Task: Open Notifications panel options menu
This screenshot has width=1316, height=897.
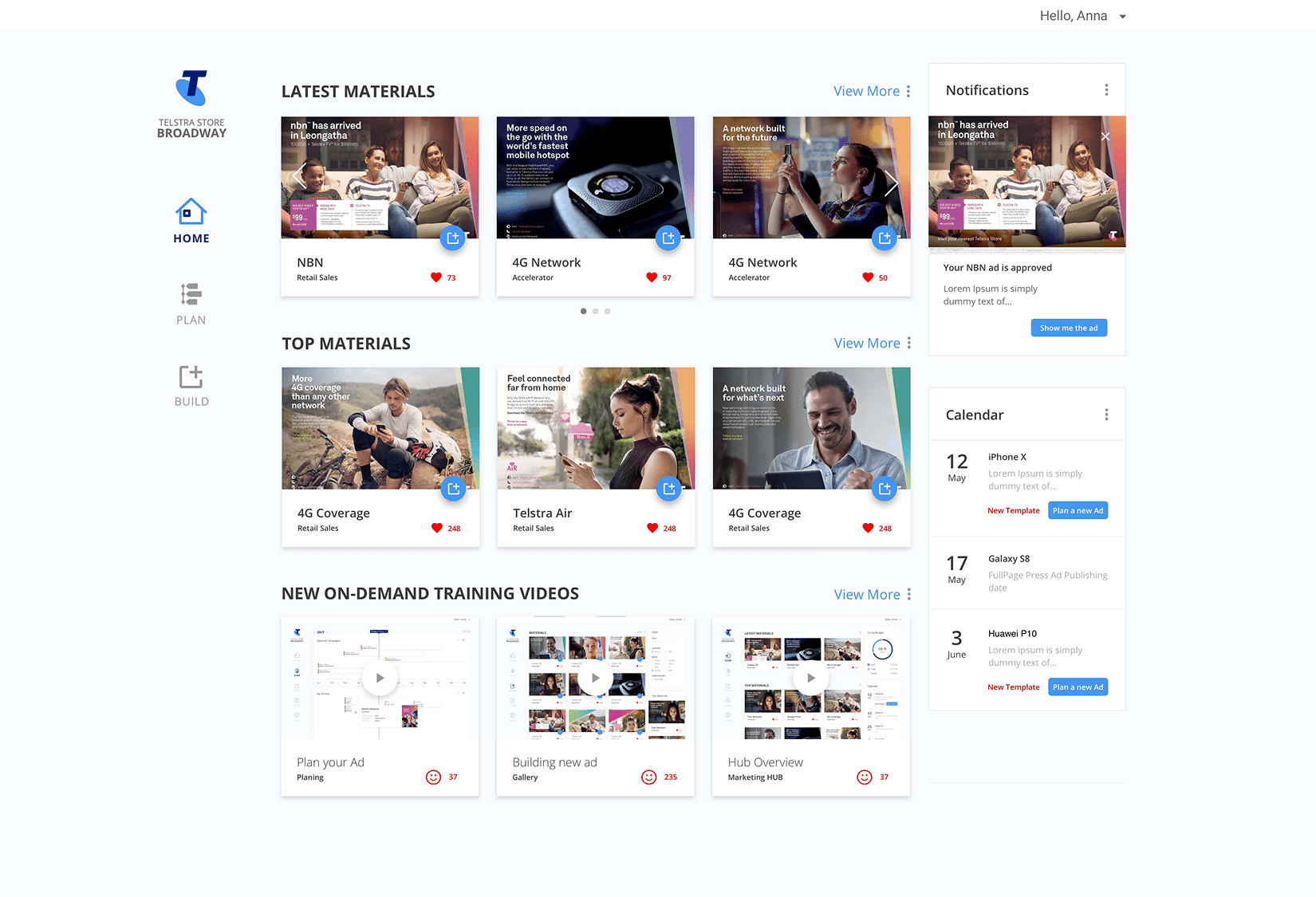Action: point(1106,90)
